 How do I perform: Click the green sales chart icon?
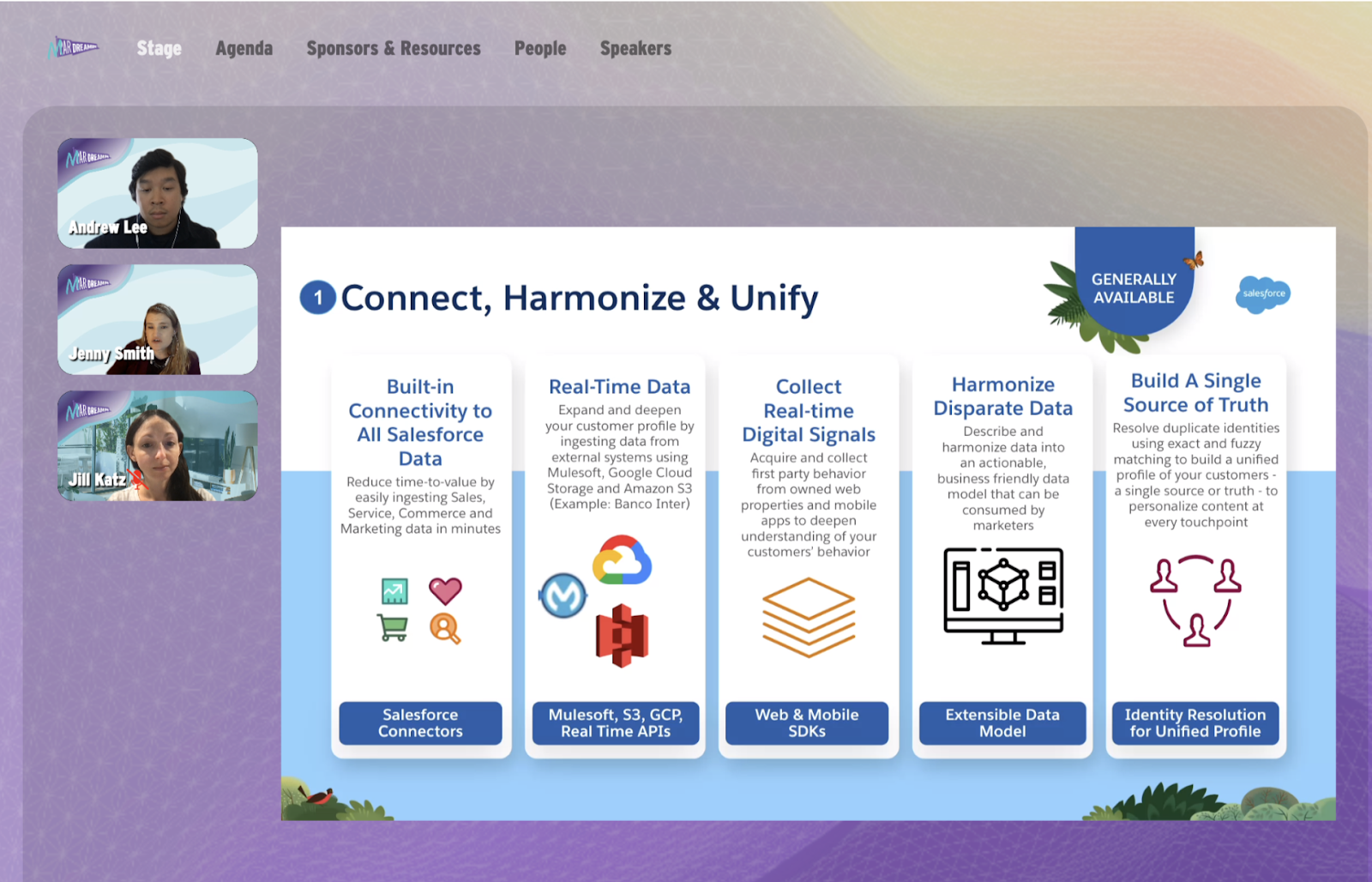pos(394,590)
